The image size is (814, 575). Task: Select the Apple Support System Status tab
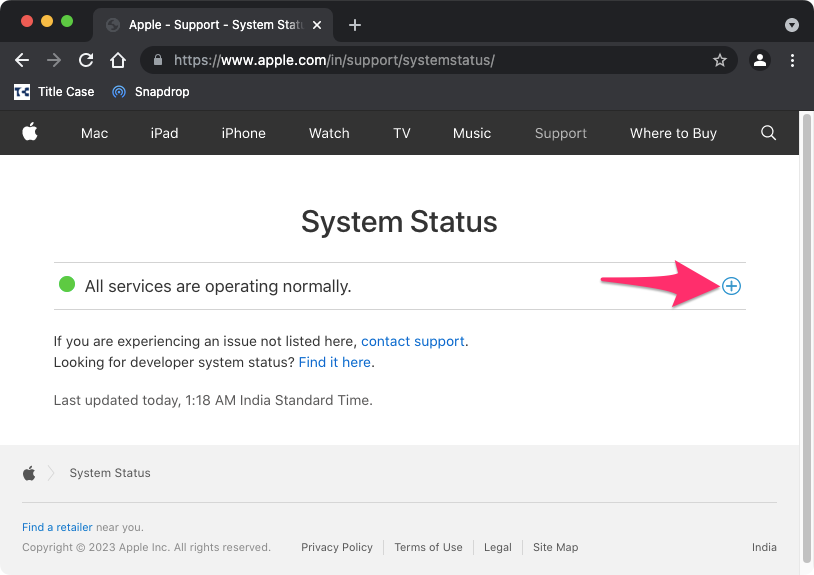213,25
